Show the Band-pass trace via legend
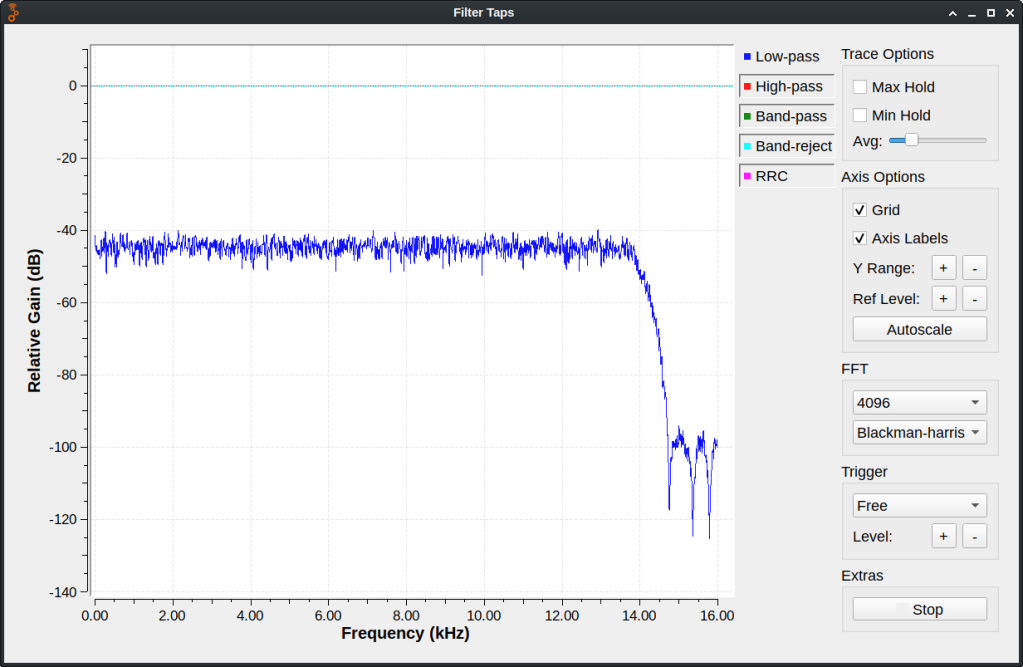Screen dimensions: 1023x667 [x=787, y=117]
